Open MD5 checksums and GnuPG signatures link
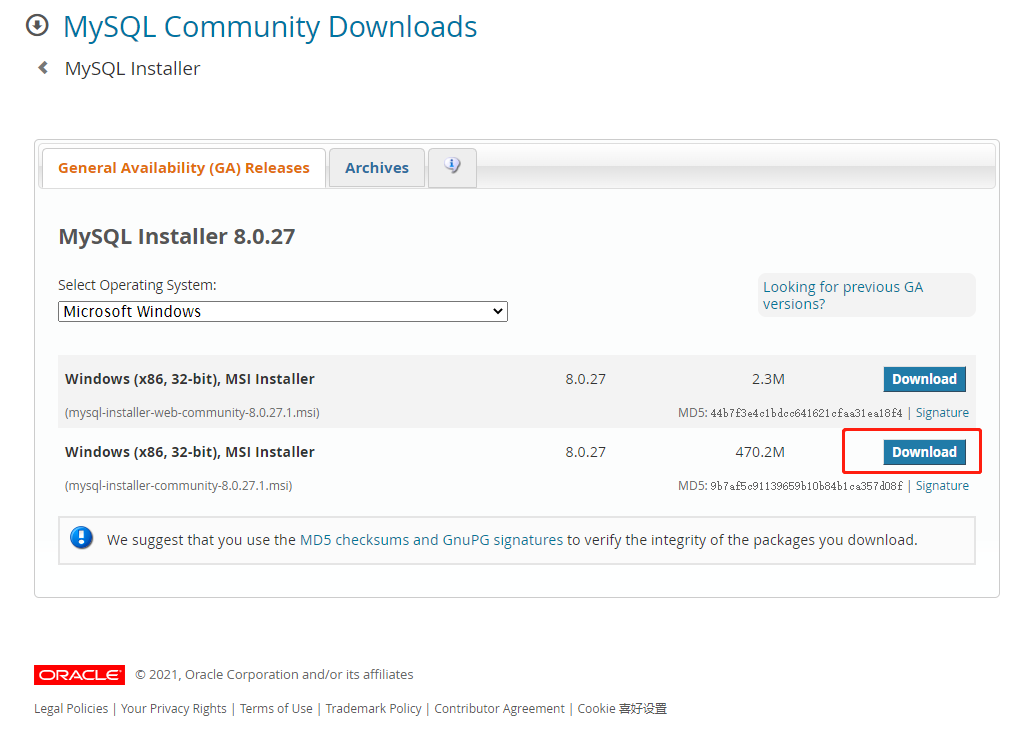Image resolution: width=1020 pixels, height=737 pixels. 431,540
